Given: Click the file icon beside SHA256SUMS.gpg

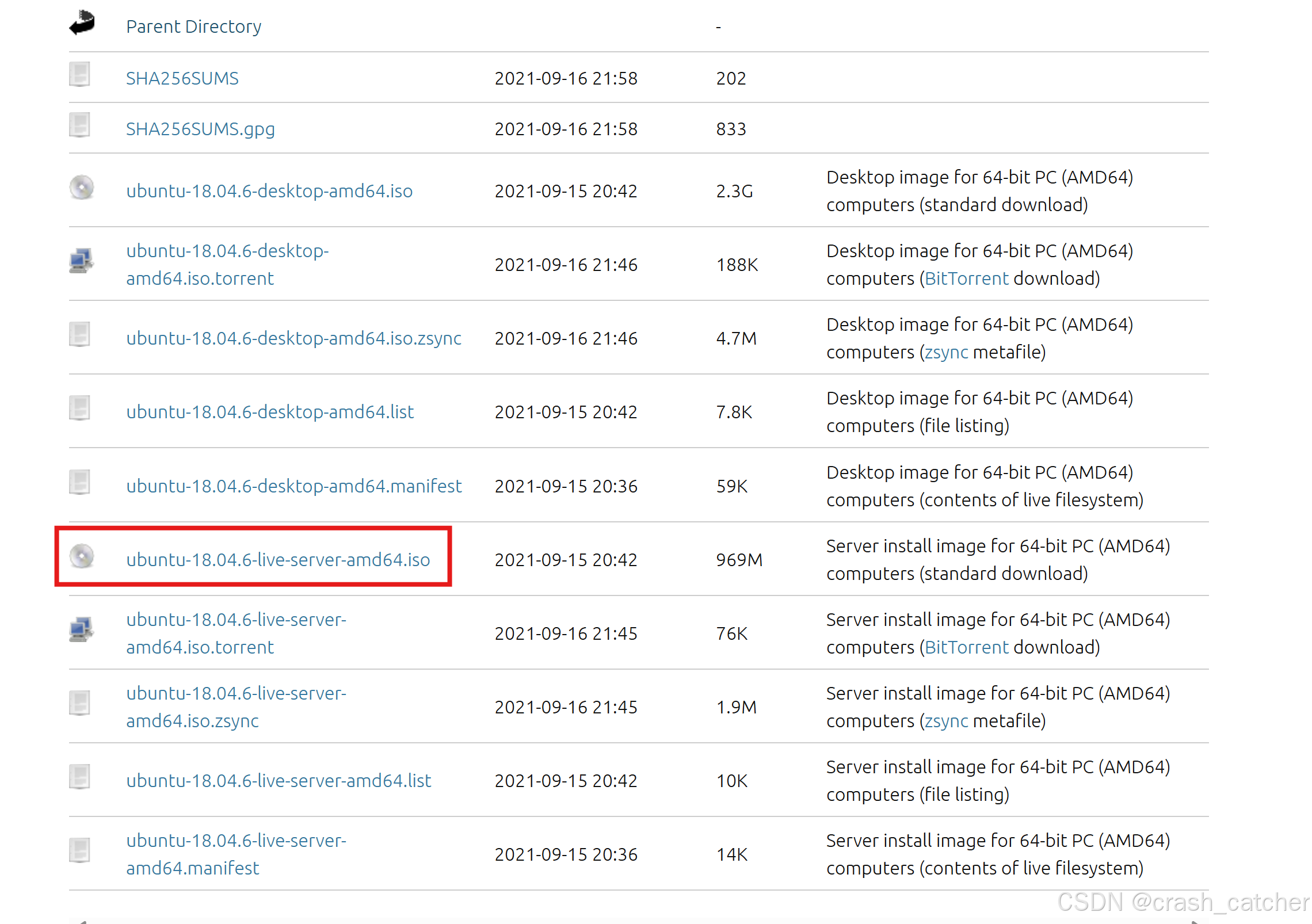Looking at the screenshot, I should (79, 125).
